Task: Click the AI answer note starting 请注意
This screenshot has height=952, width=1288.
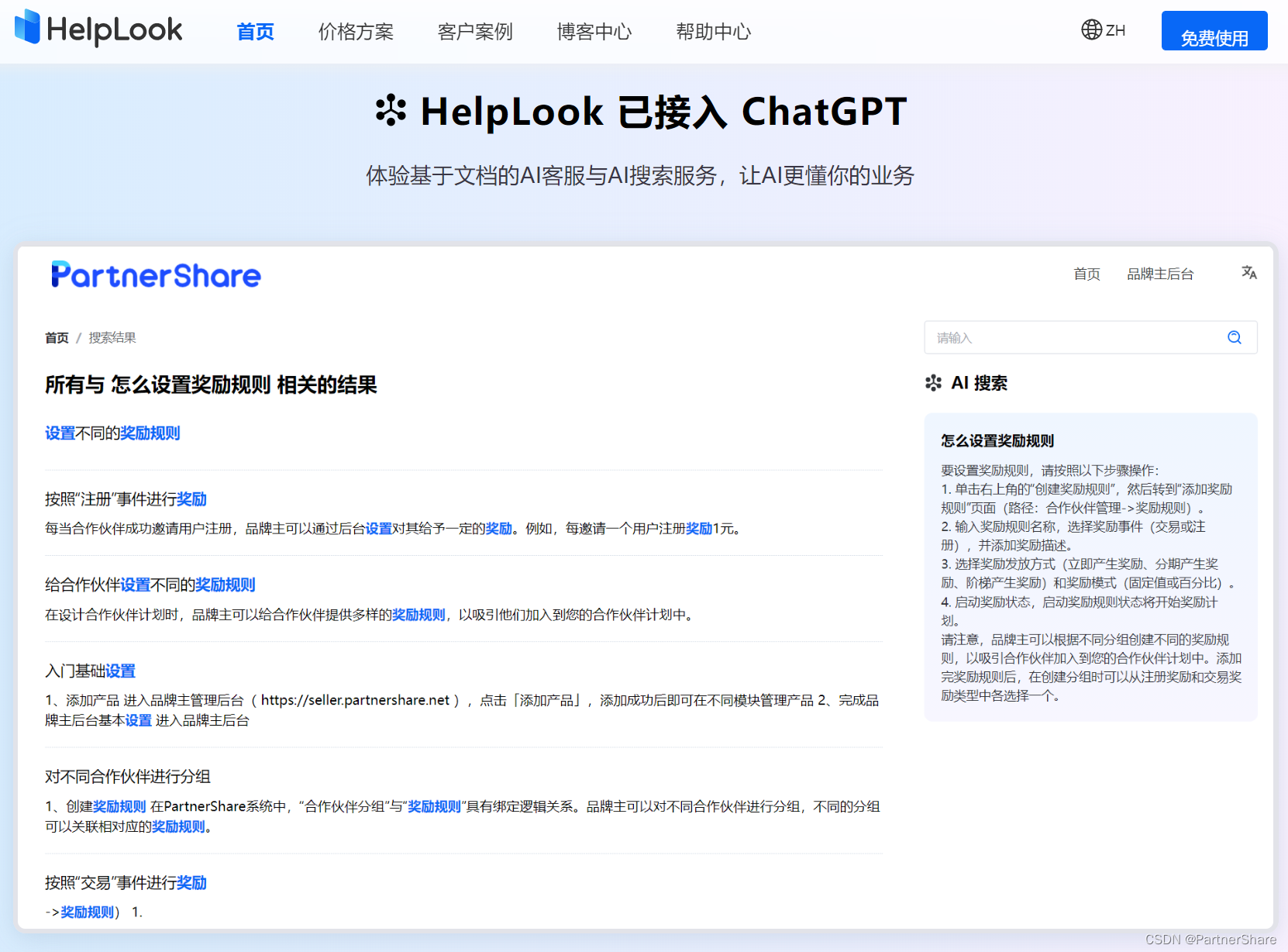Action: tap(1091, 667)
